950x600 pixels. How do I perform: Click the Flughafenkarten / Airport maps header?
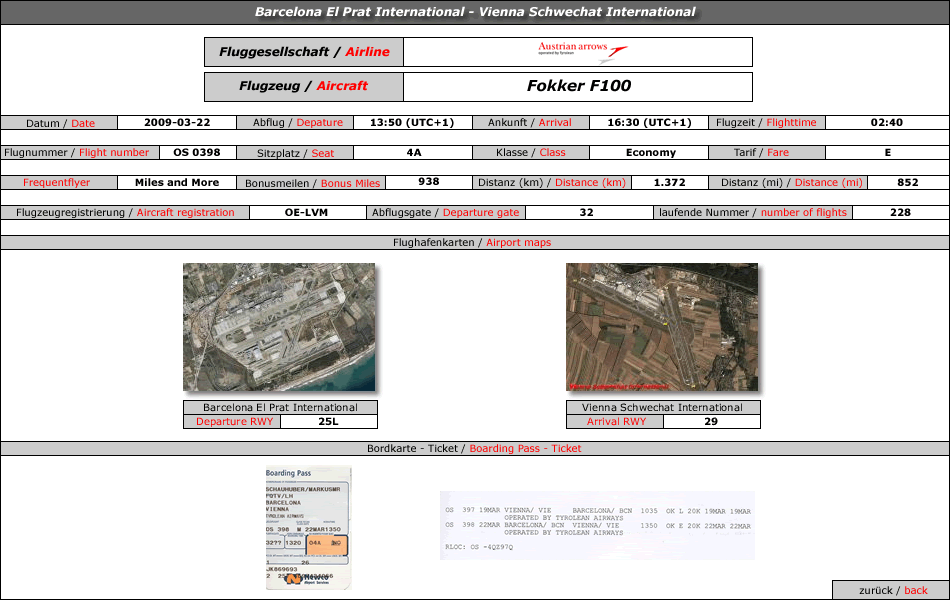[472, 242]
